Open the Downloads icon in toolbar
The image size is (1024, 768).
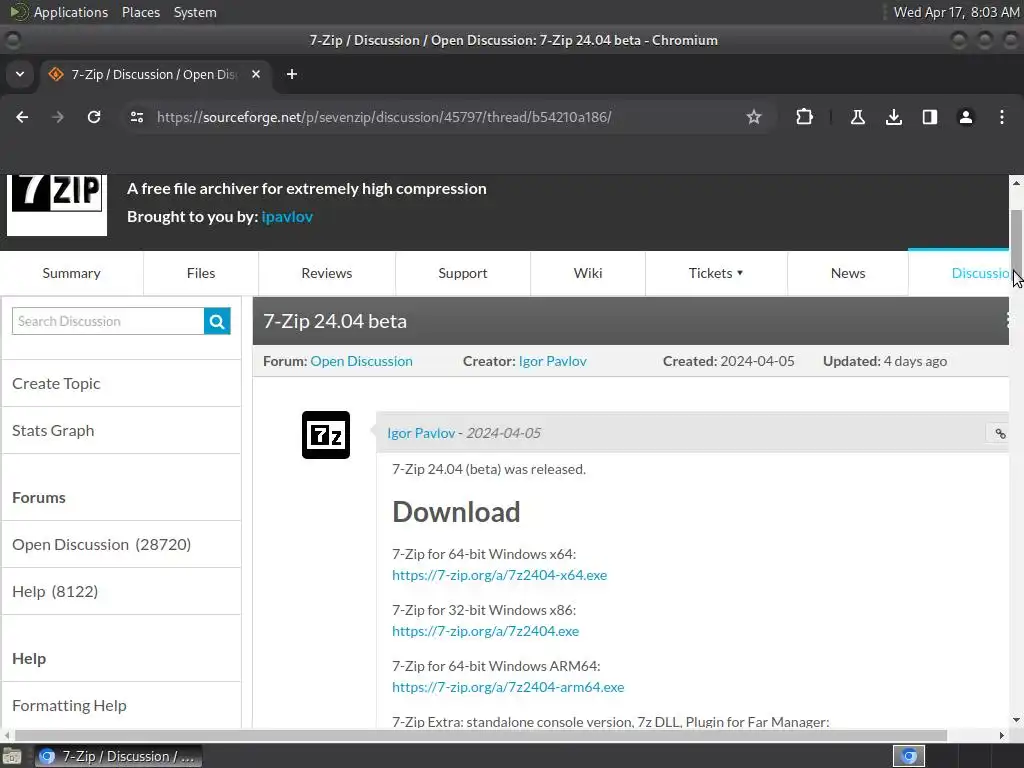(894, 117)
